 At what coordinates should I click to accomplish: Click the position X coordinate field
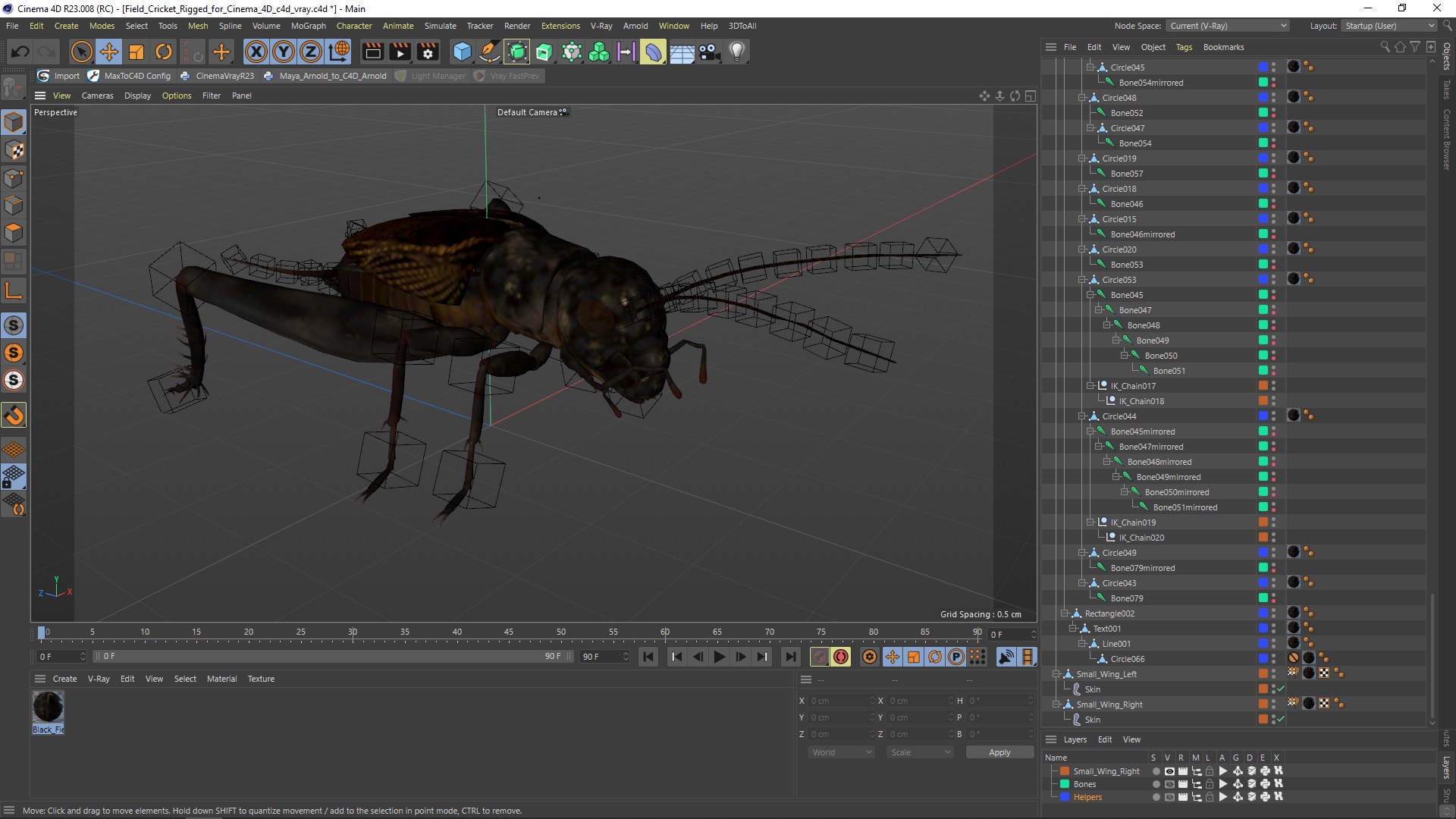840,701
